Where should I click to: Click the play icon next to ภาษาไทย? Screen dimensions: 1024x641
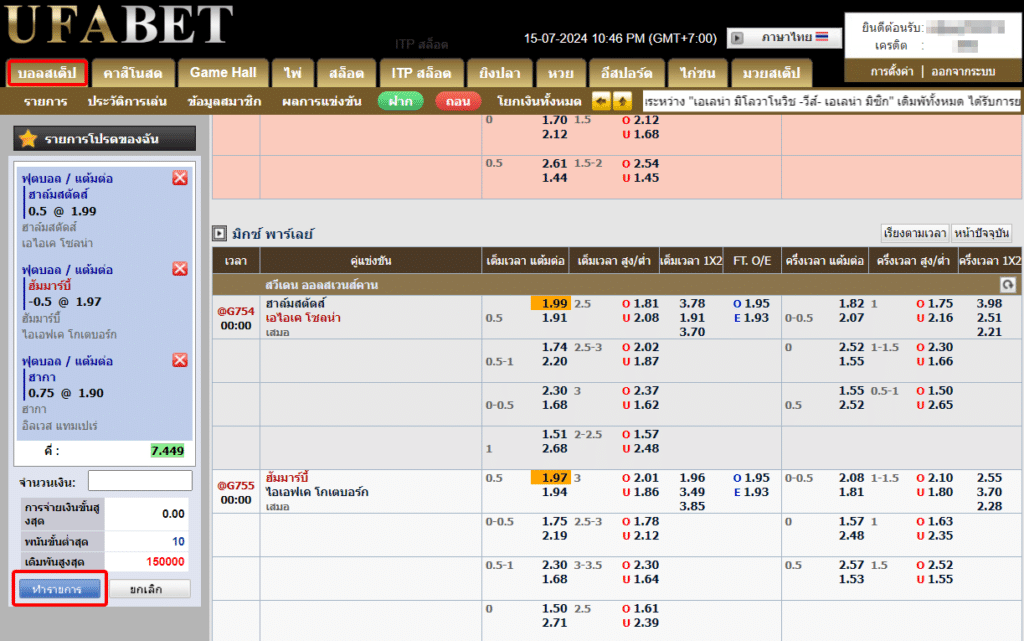tap(737, 38)
